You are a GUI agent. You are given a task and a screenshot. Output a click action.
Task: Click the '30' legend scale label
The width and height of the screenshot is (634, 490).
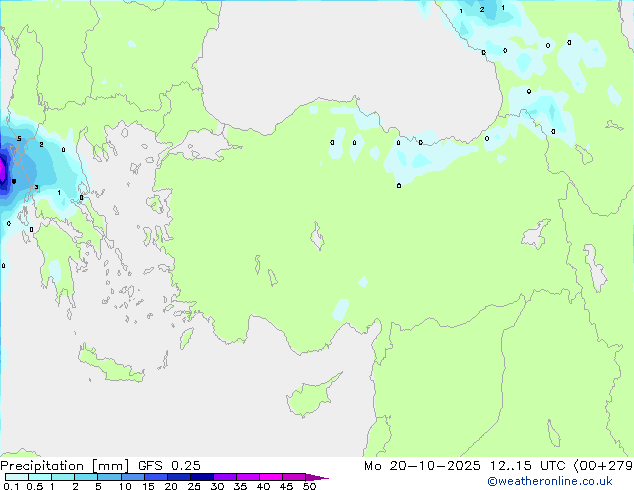(x=217, y=486)
